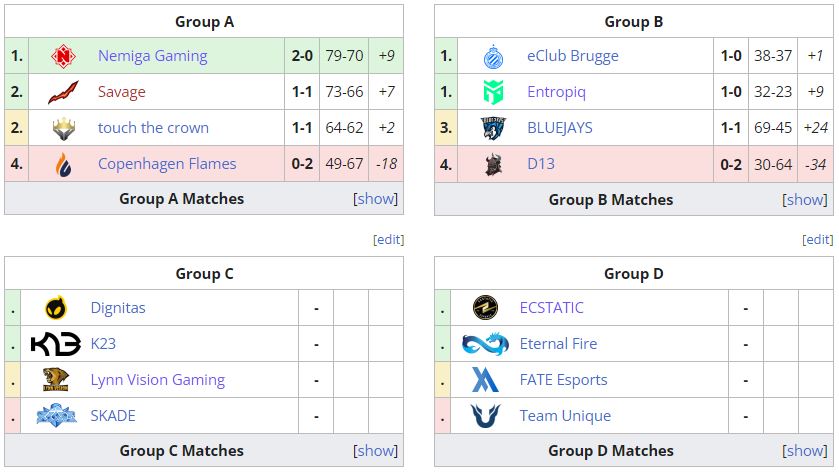Click the touch the crown logo
The height and width of the screenshot is (472, 839).
tap(64, 128)
